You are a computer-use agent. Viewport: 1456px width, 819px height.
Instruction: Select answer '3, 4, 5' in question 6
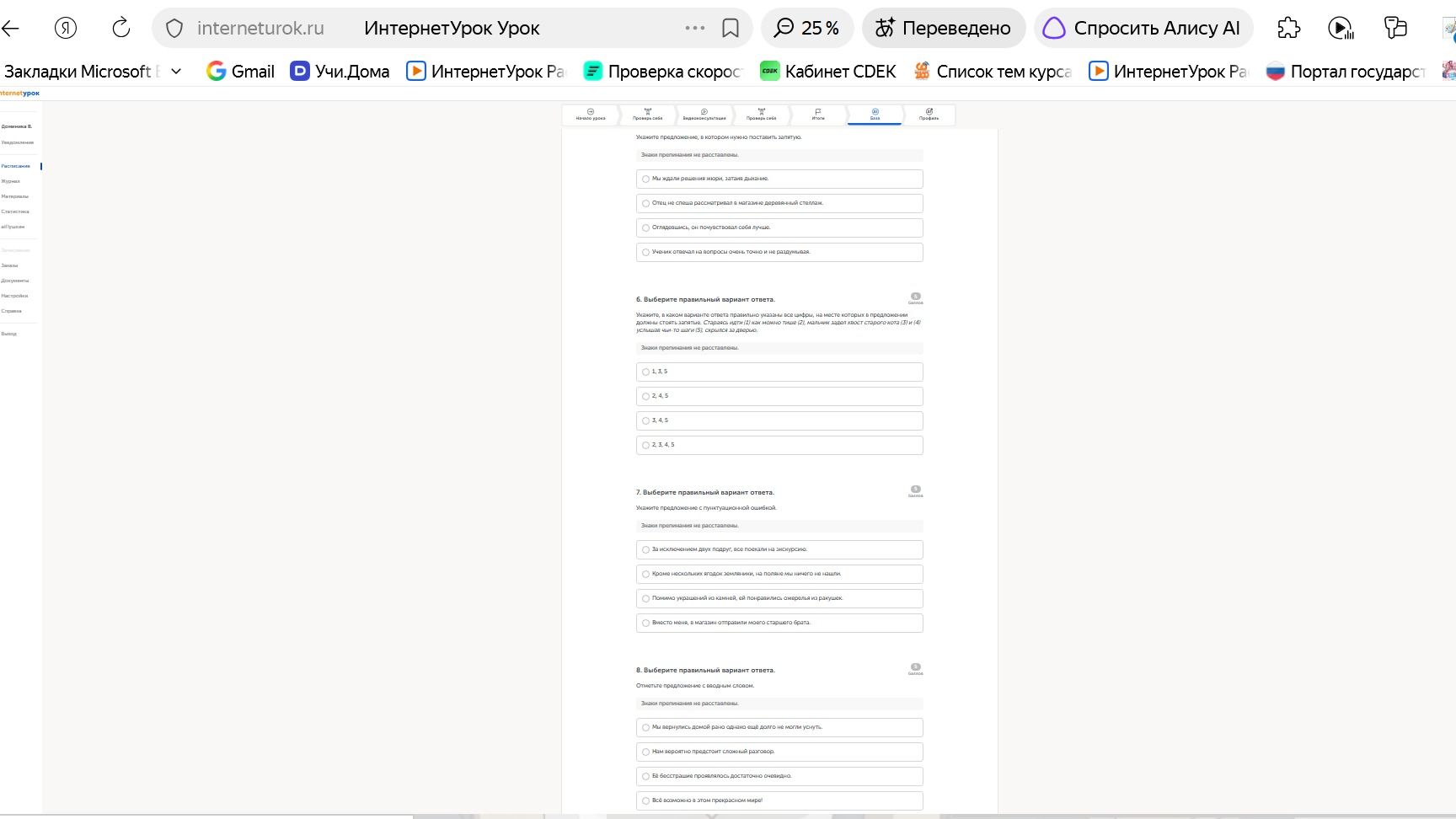(x=779, y=420)
